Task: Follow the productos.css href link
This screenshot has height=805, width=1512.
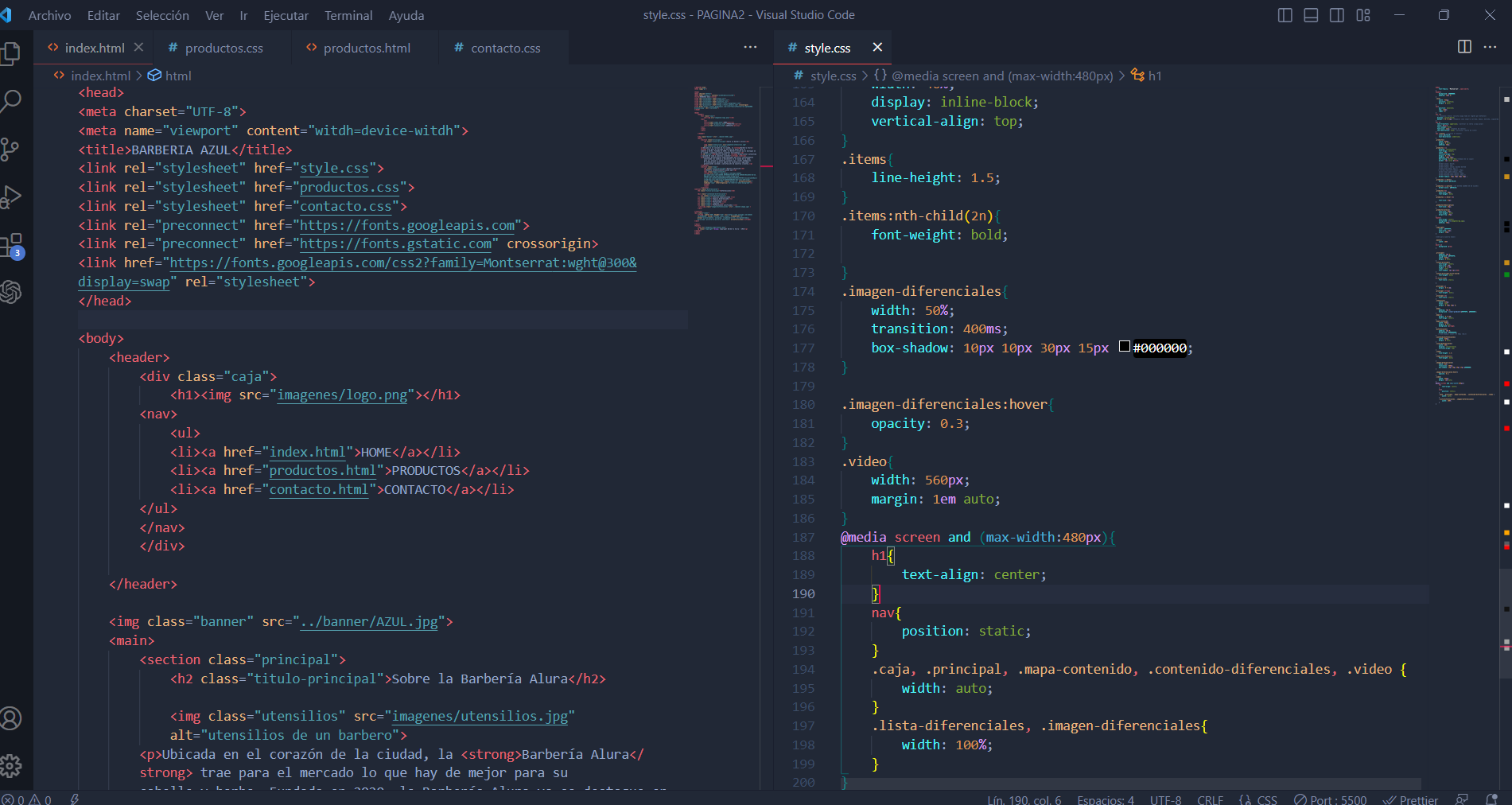Action: coord(349,187)
